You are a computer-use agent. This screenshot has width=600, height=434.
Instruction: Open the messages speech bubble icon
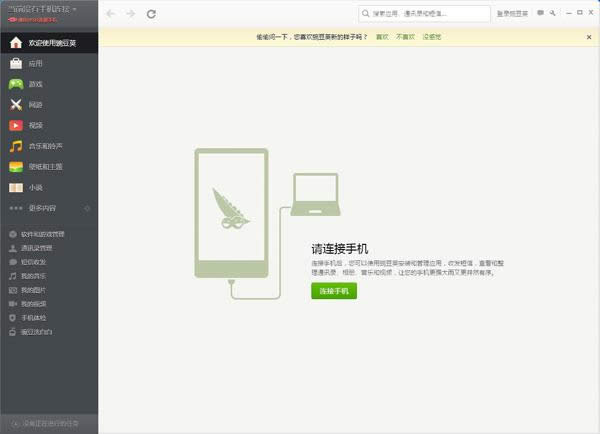[541, 13]
